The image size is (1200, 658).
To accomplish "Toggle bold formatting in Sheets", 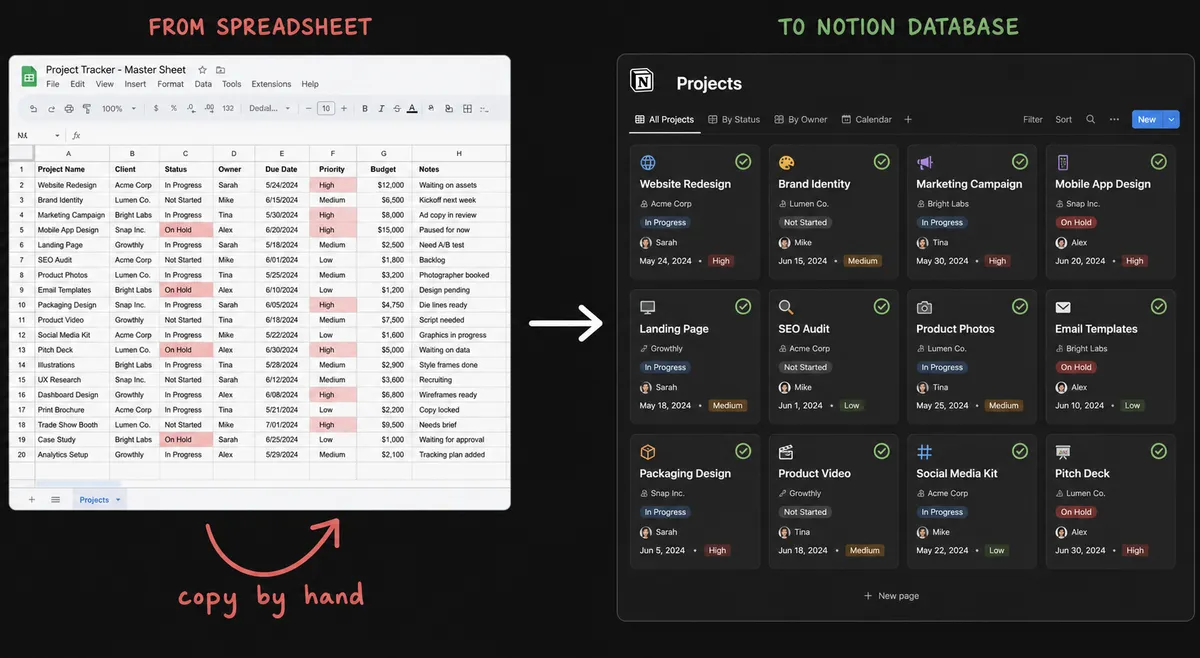I will click(x=365, y=108).
